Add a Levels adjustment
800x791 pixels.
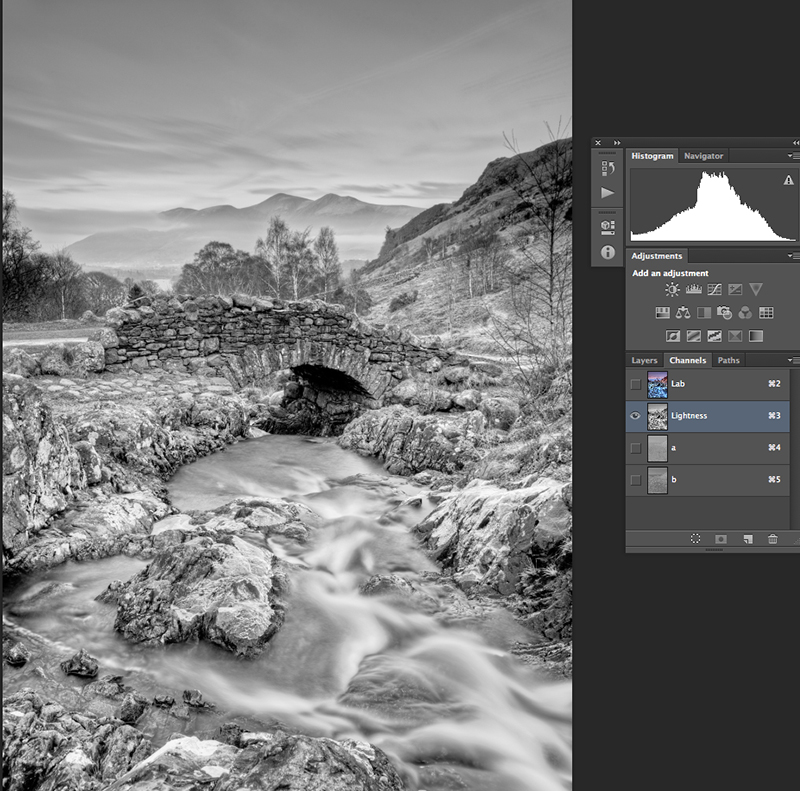pos(693,290)
